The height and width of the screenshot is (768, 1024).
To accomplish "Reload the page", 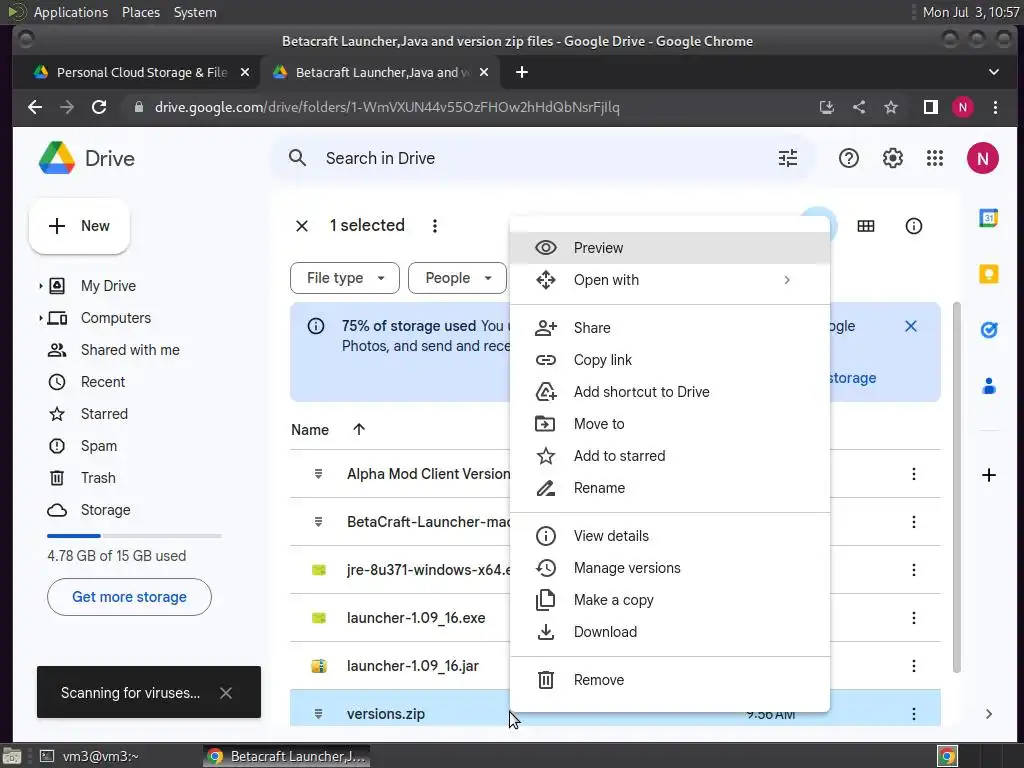I will (x=99, y=107).
